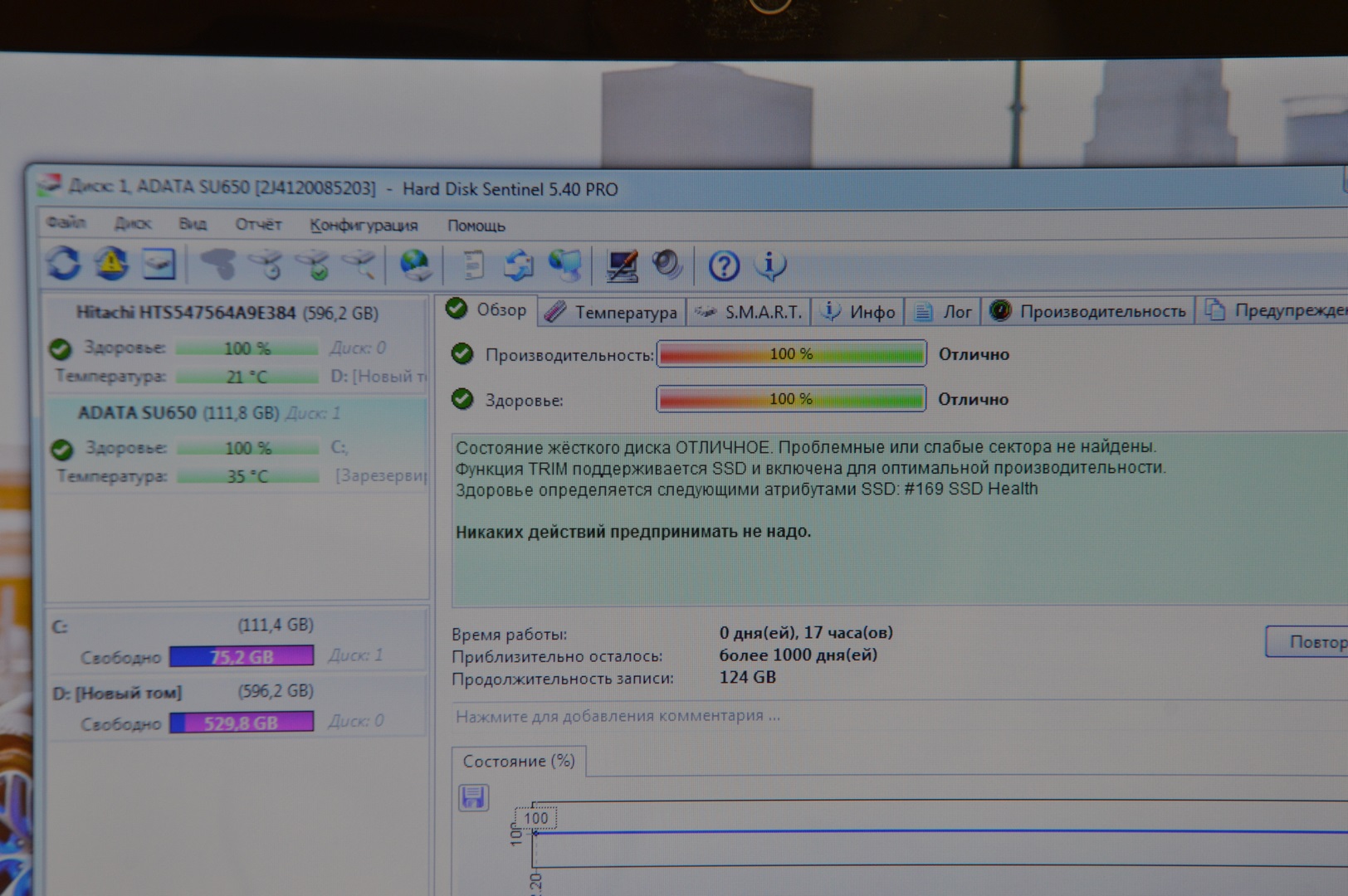
Task: Select the C: partition entry
Action: (238, 640)
